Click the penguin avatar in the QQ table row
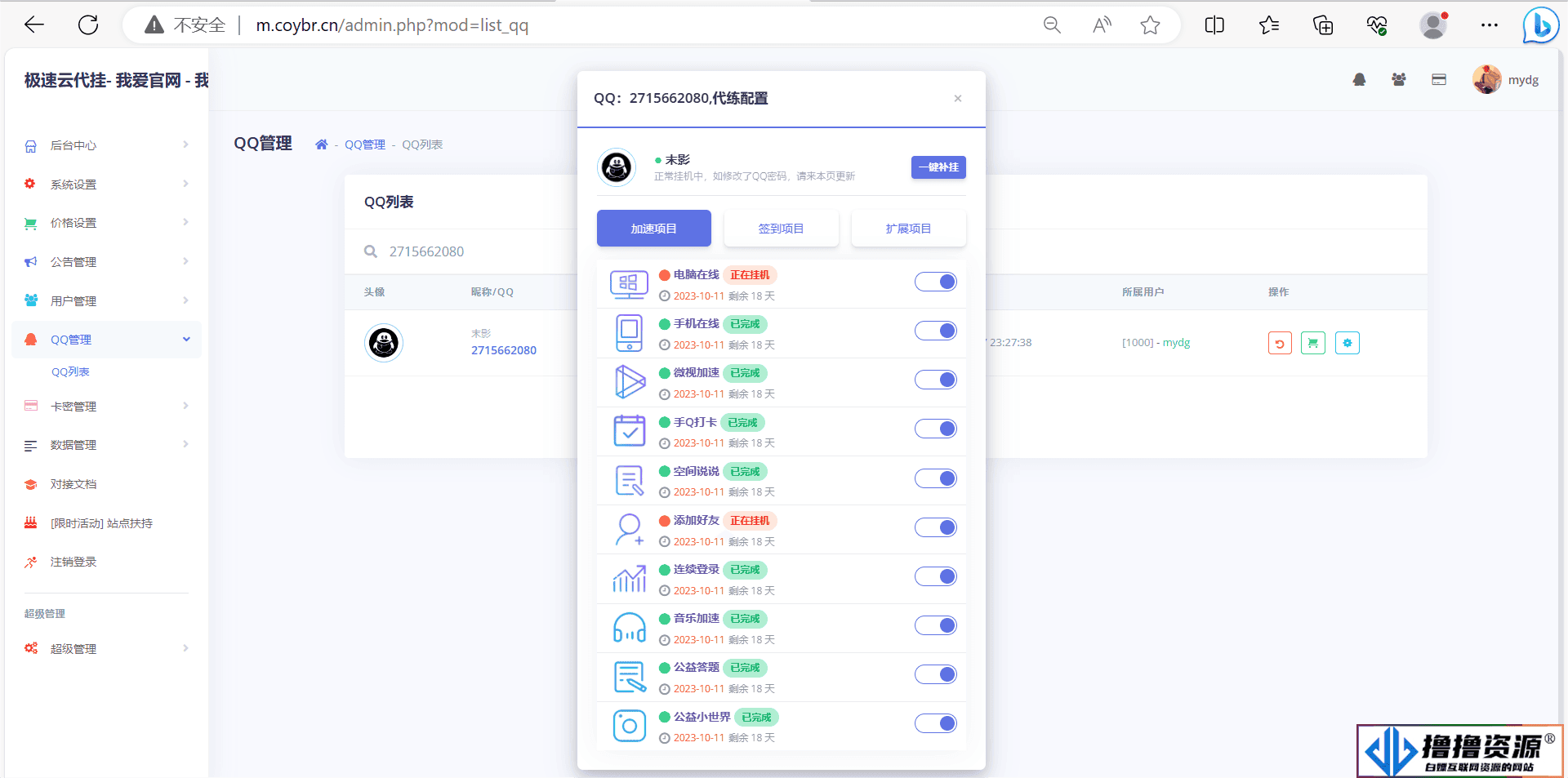This screenshot has height=778, width=1568. (x=384, y=343)
